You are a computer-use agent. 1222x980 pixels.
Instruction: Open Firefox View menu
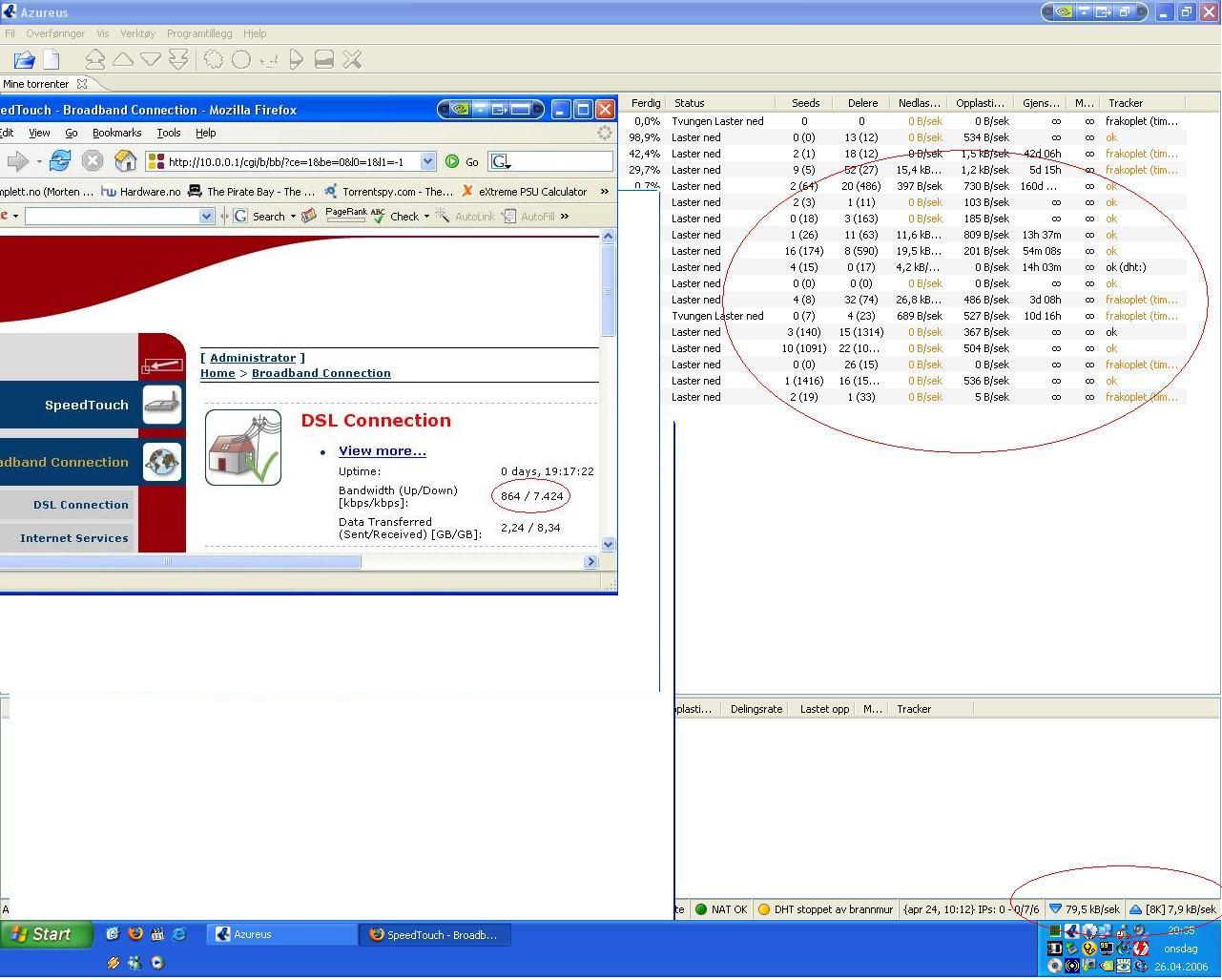click(x=39, y=133)
